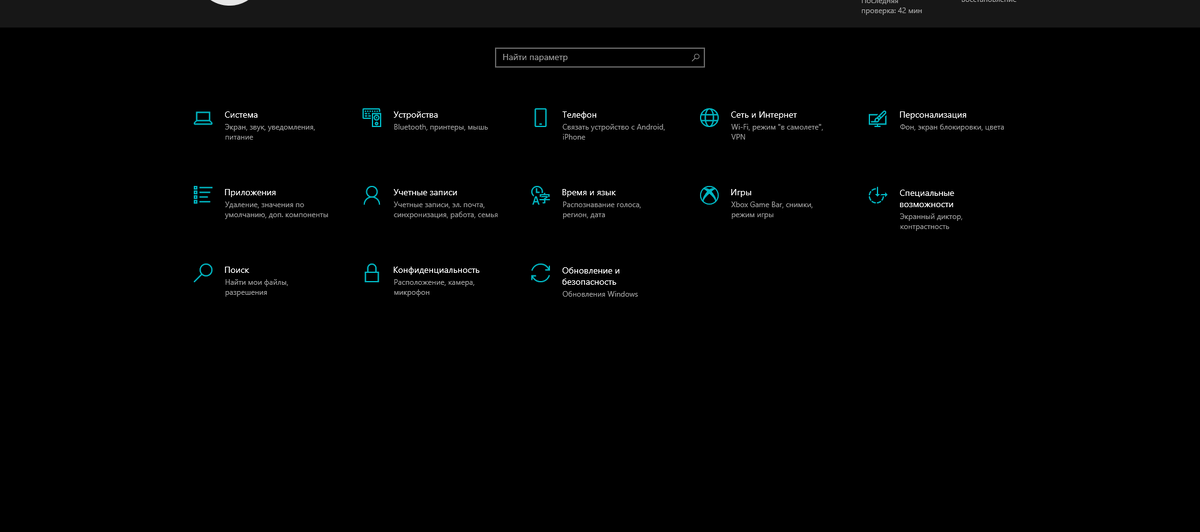Click text 'Xbox Game Bar, снимки, режим игры'

click(x=772, y=209)
